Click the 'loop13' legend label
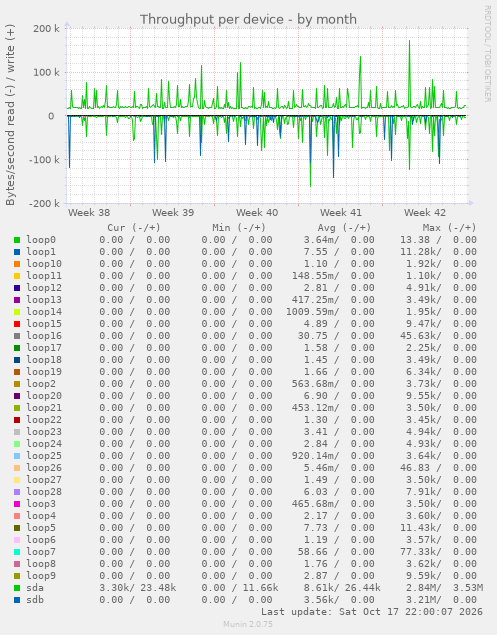Screen dimensions: 497x635 [x=44, y=300]
